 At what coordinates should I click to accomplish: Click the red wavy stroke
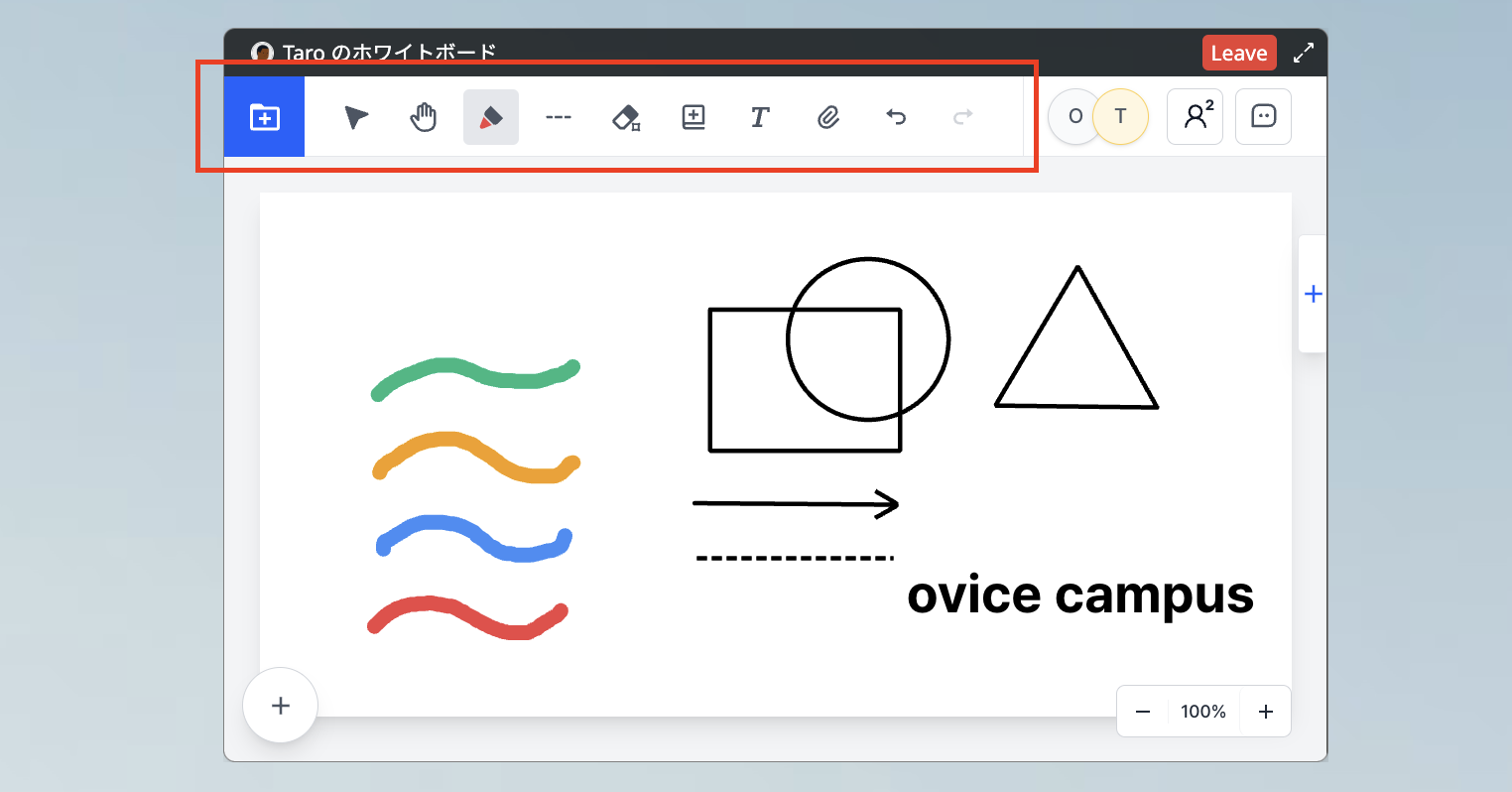click(x=466, y=617)
